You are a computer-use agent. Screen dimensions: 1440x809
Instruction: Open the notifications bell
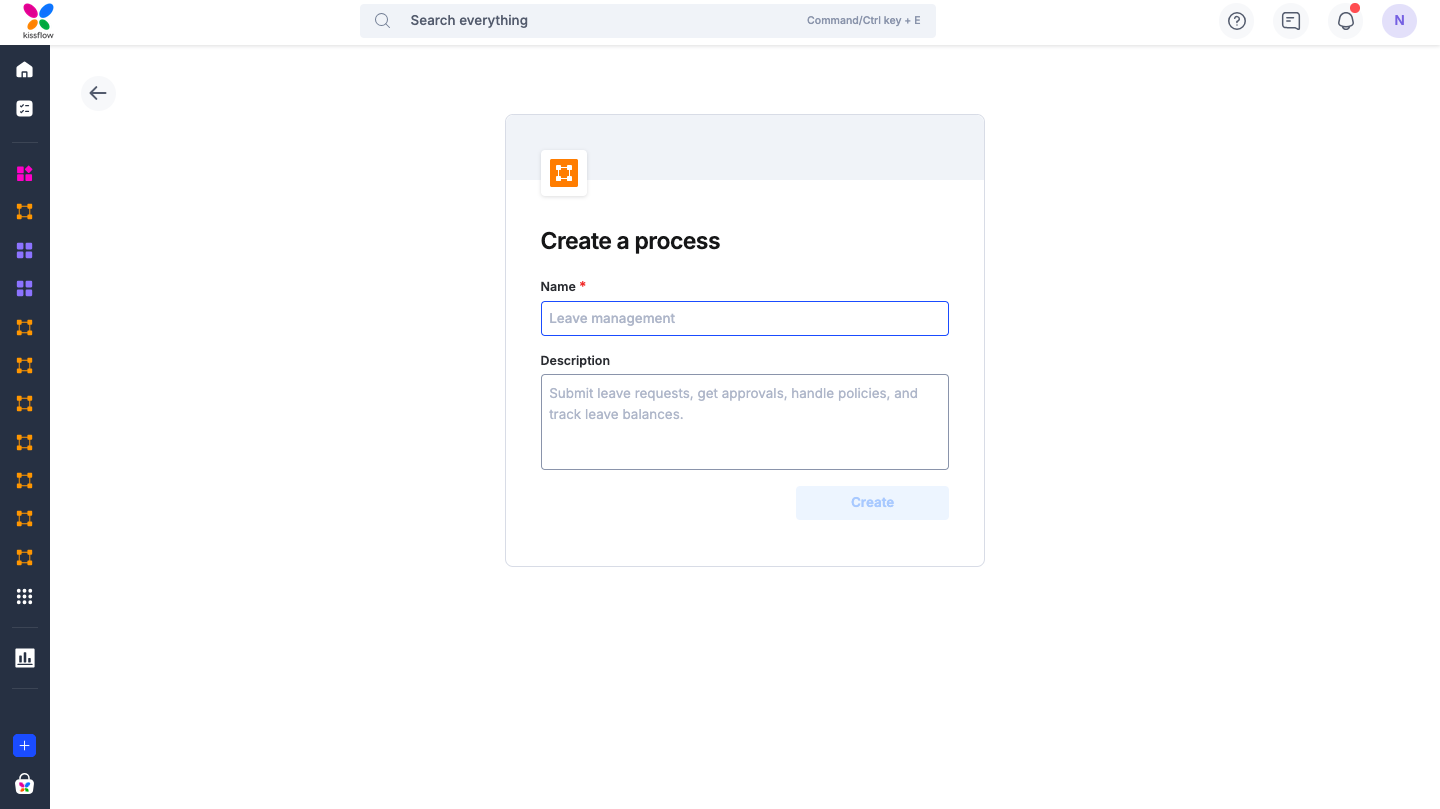point(1346,21)
